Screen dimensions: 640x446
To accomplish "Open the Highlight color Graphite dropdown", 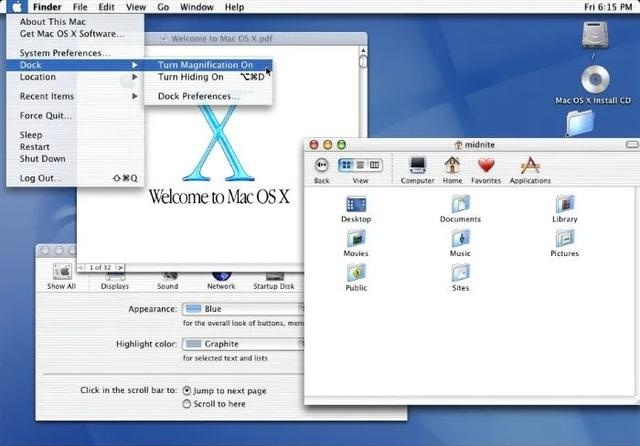I will pos(243,344).
